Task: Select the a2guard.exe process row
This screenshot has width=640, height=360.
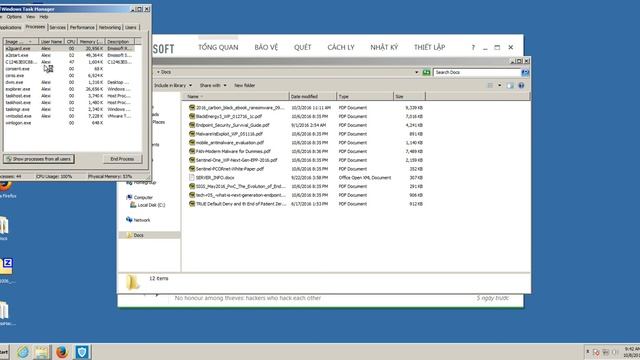Action: point(69,48)
